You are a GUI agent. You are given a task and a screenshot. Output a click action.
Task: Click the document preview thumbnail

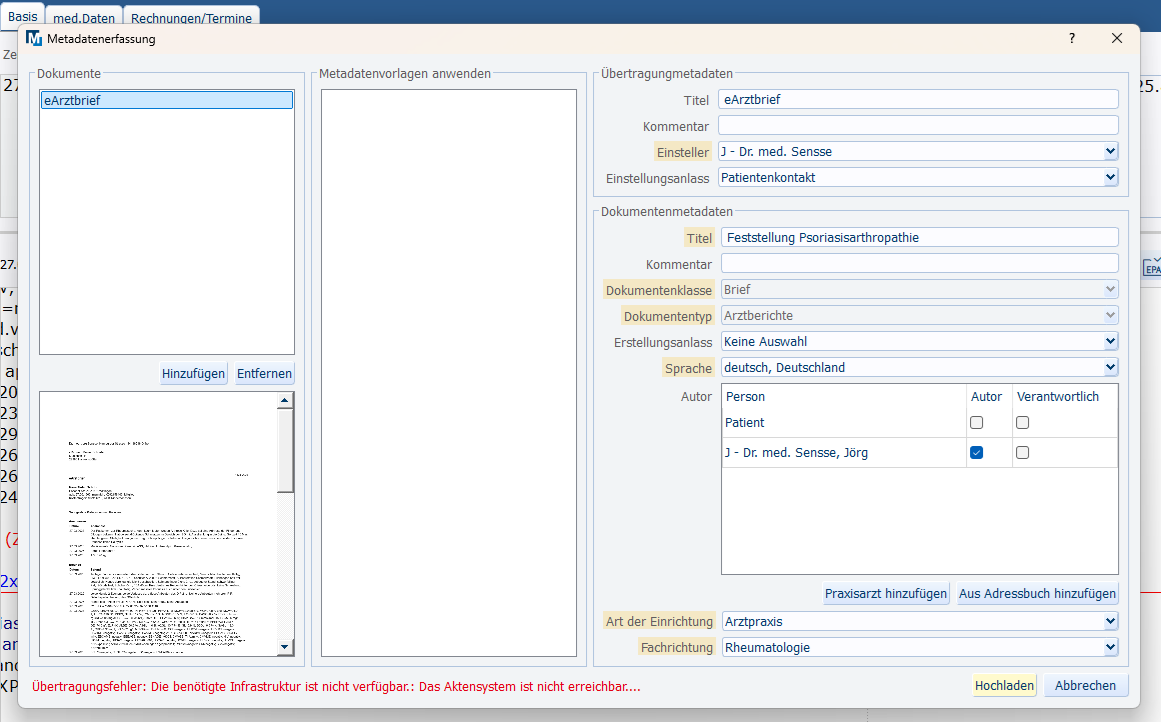point(158,524)
